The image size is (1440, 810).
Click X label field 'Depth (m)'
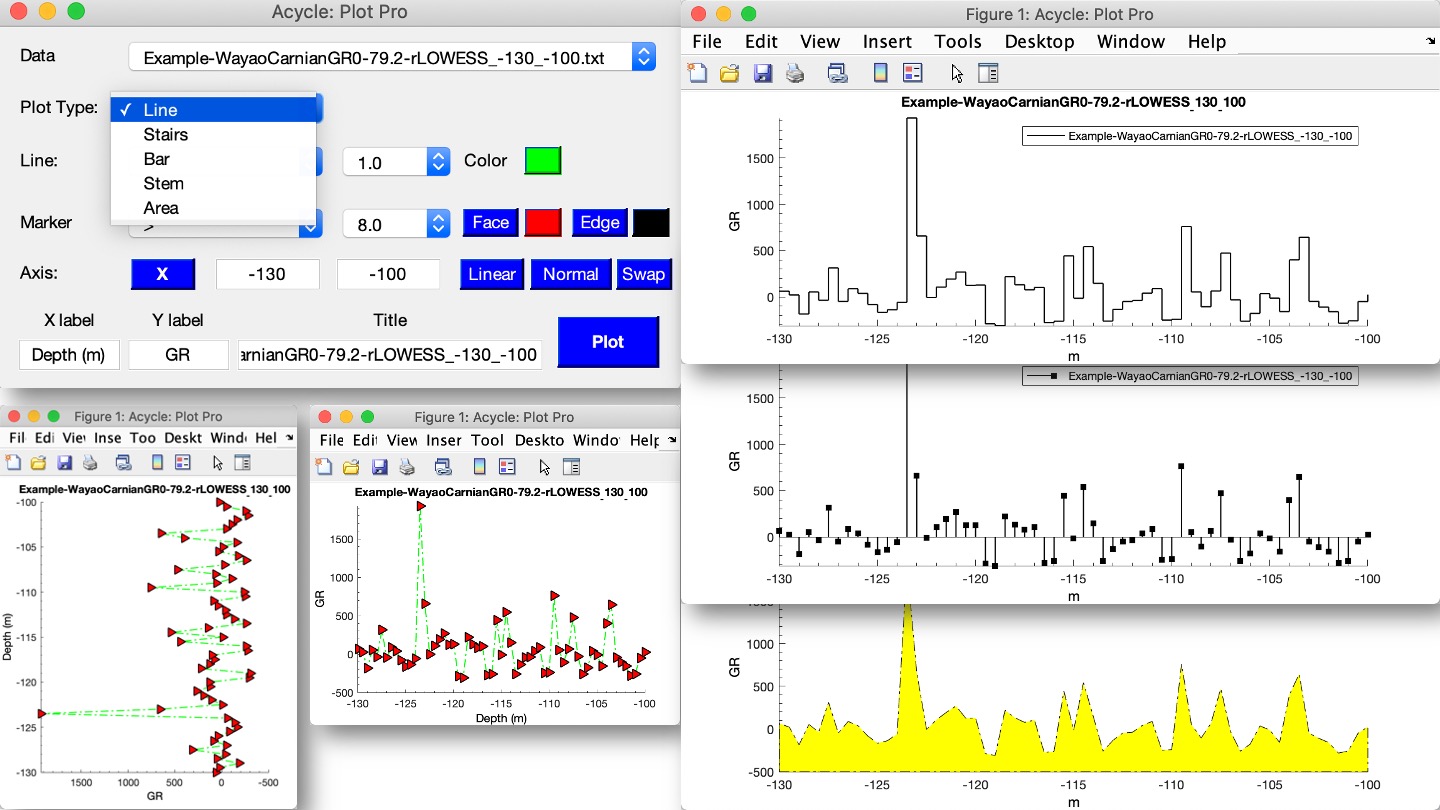(x=69, y=355)
